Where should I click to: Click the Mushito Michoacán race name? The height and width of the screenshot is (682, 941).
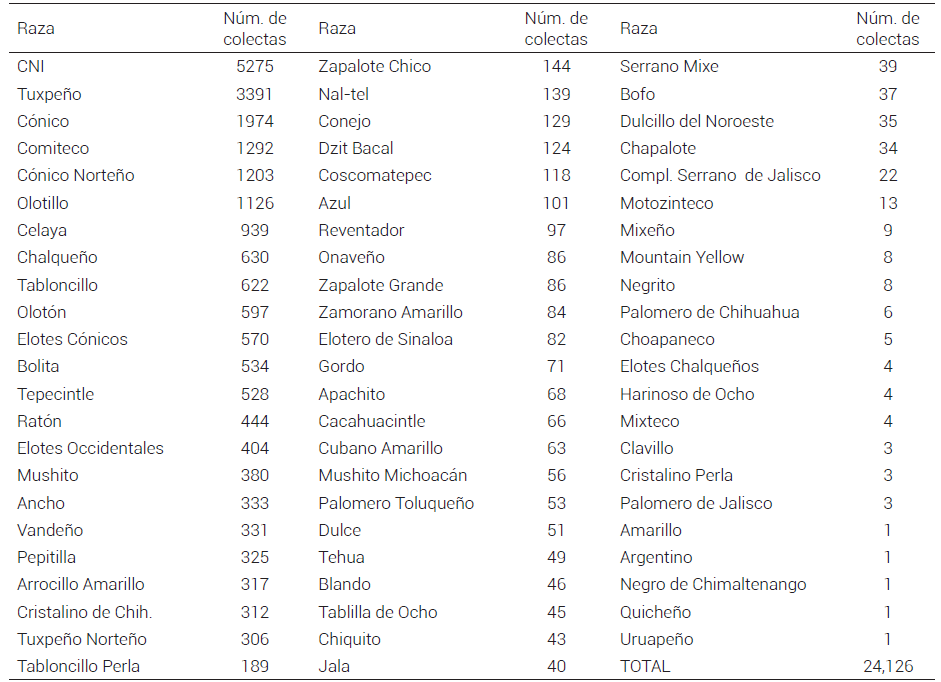[392, 475]
